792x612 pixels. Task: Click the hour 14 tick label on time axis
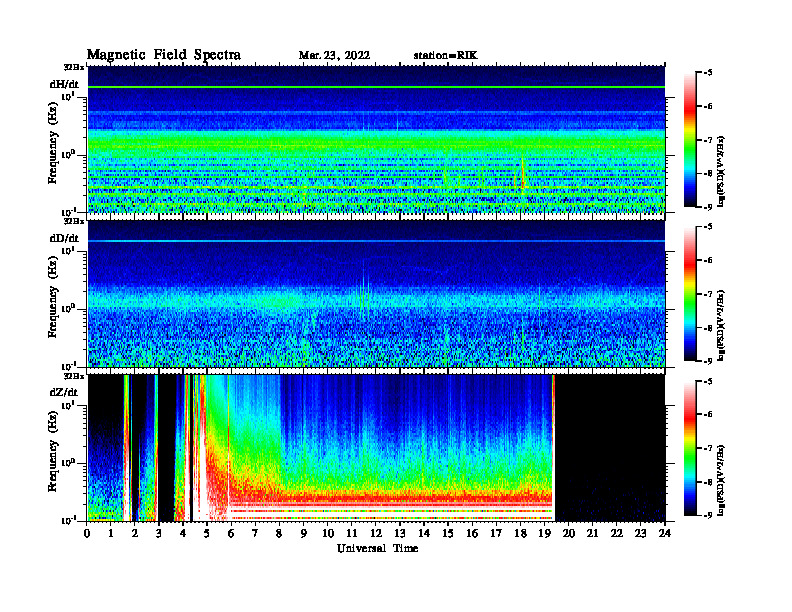[x=424, y=533]
